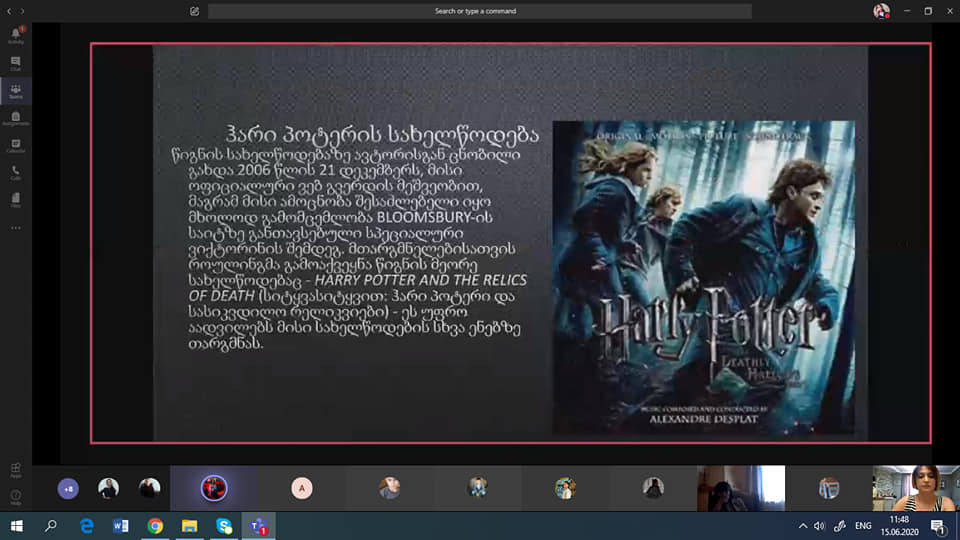Select the highlighted red avatar participant
Viewport: 960px width, 540px height.
click(x=214, y=488)
